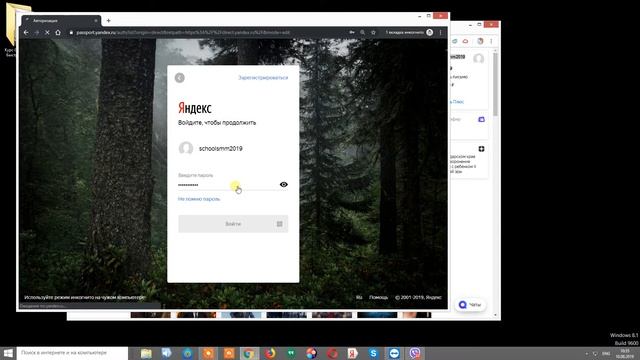
Task: Open Yandex Browser from the taskbar
Action: tap(353, 353)
